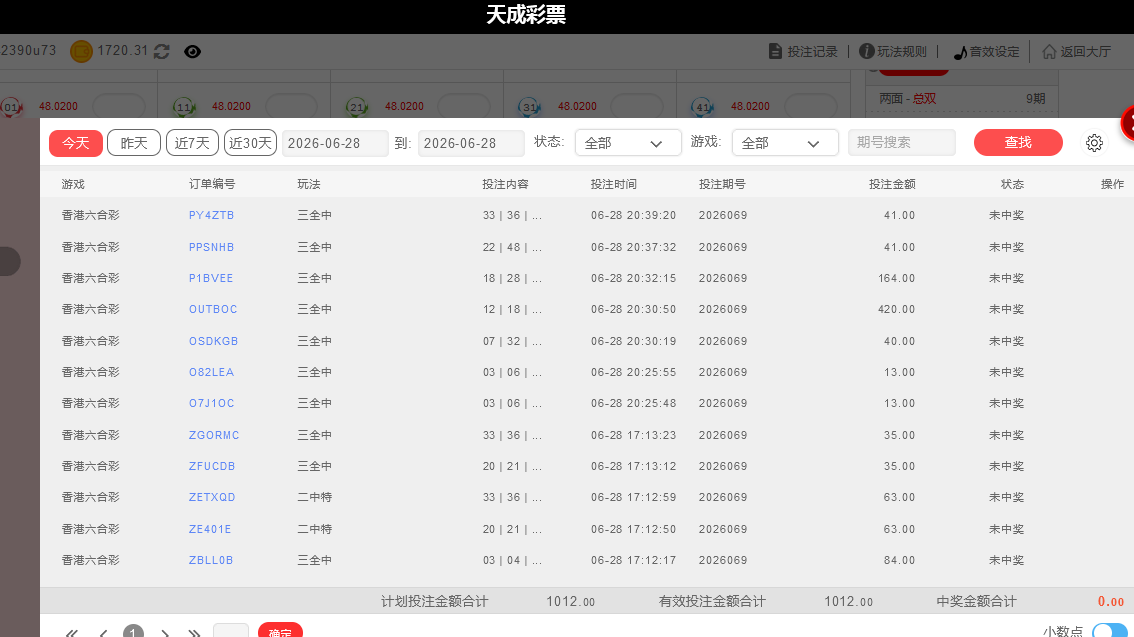Open order ZE401E link
Image resolution: width=1134 pixels, height=637 pixels.
click(x=210, y=529)
